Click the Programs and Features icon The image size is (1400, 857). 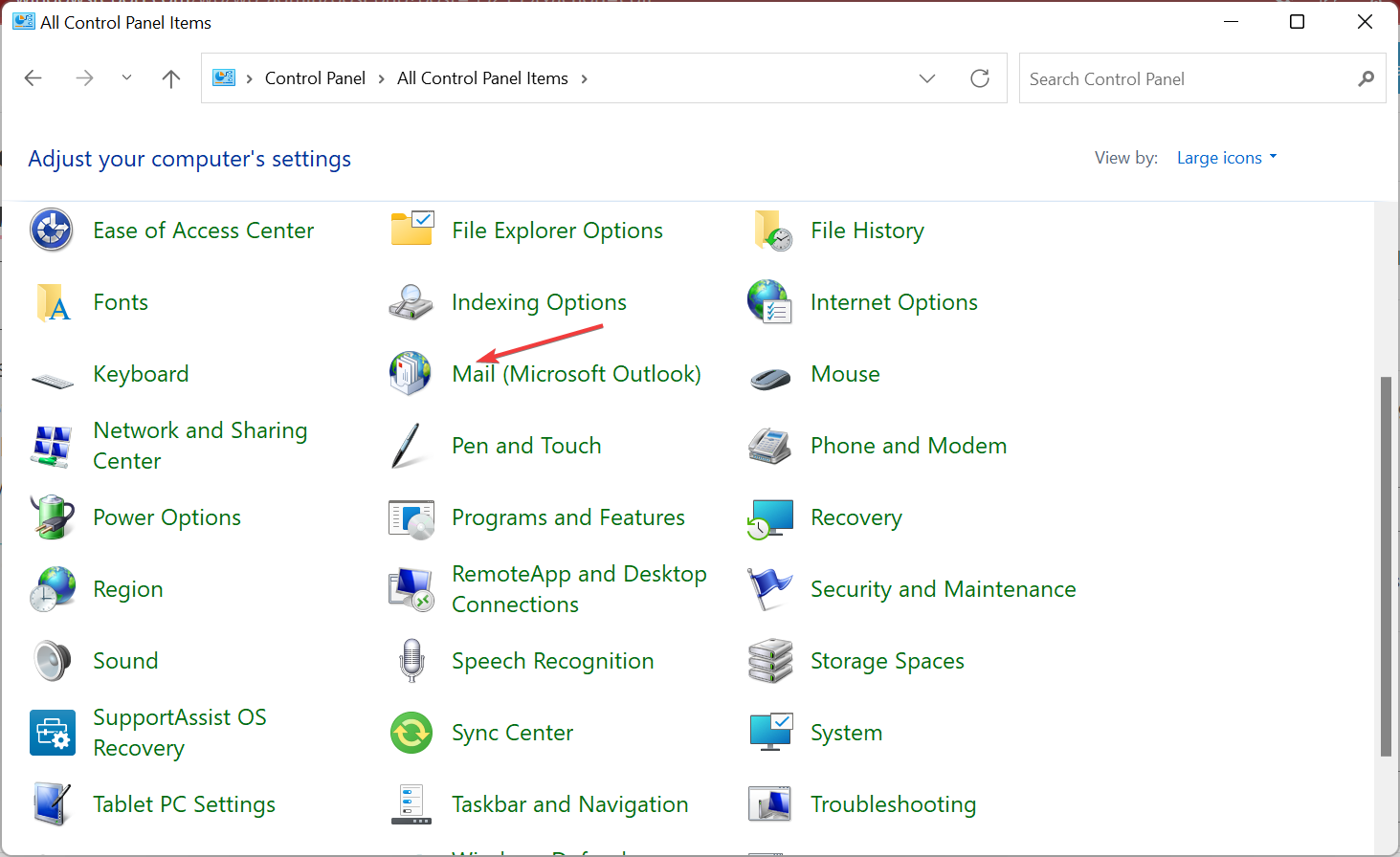(x=411, y=518)
